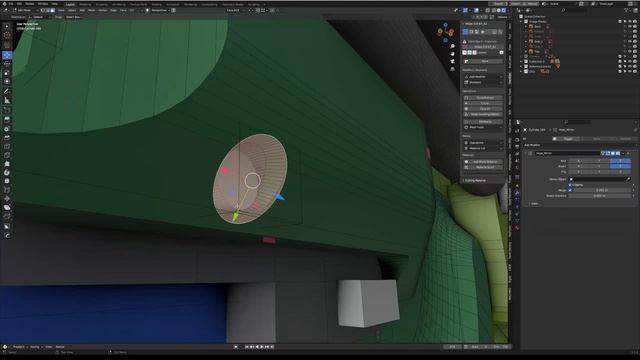640x360 pixels.
Task: Toggle Reference Images collection eye icon
Action: (629, 66)
